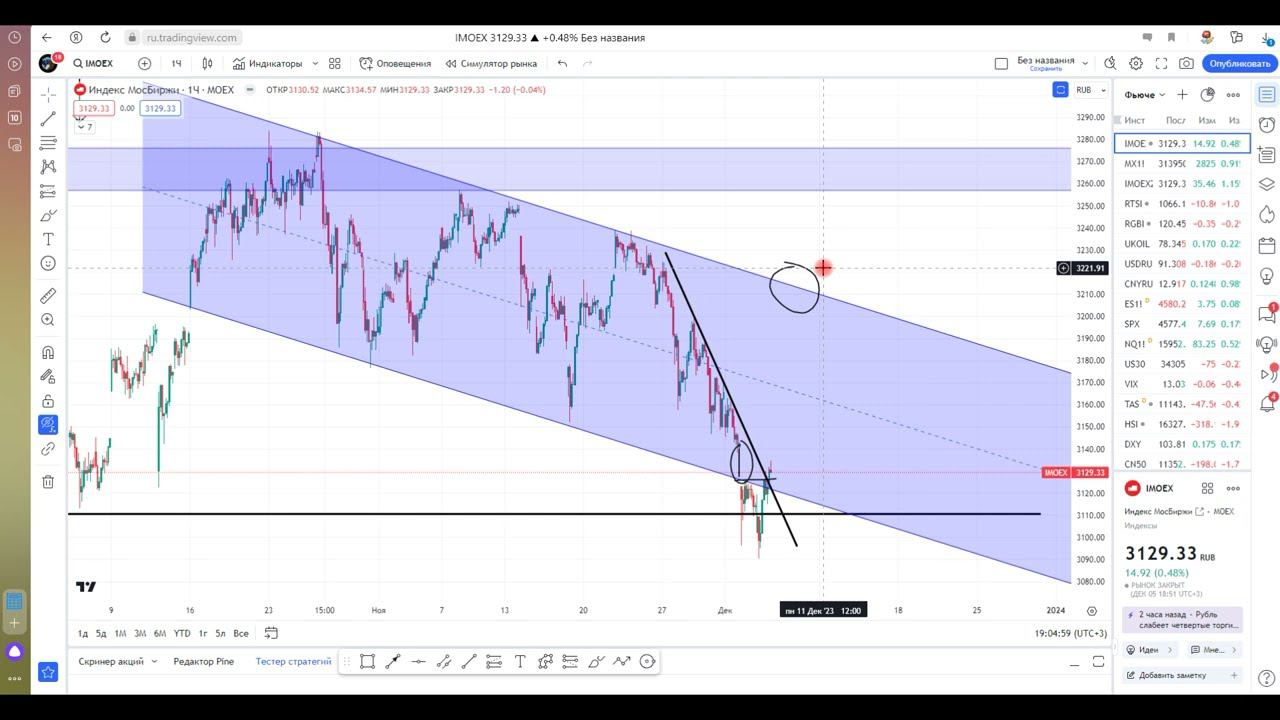Open the economic calendar panel
Image resolution: width=1280 pixels, height=720 pixels.
pos(1267,245)
